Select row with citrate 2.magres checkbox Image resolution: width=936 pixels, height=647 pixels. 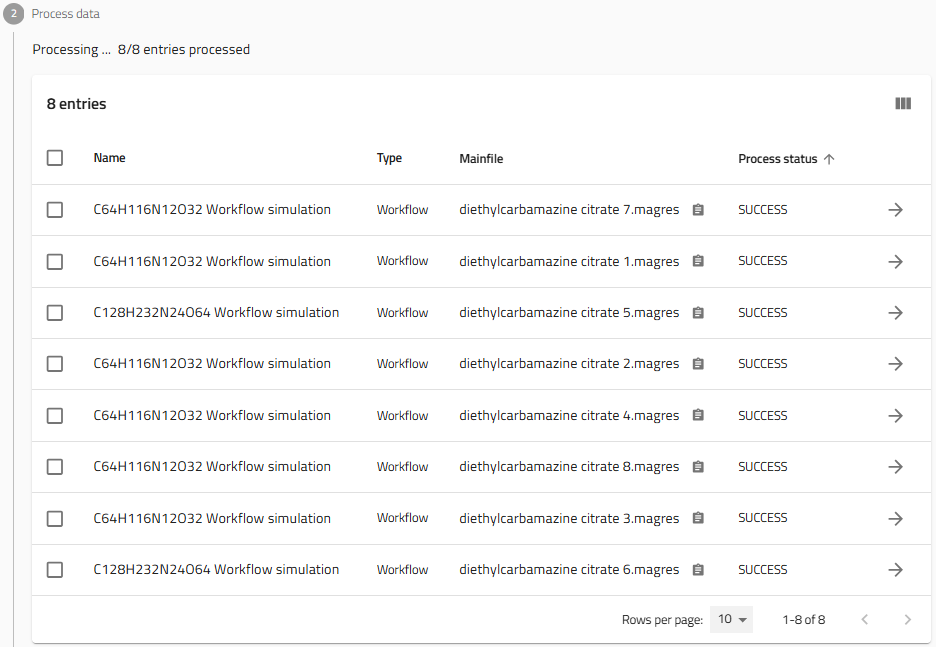55,363
